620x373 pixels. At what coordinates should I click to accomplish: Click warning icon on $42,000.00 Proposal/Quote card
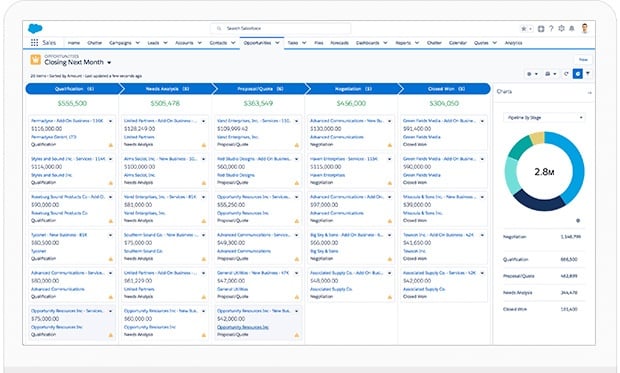(297, 335)
